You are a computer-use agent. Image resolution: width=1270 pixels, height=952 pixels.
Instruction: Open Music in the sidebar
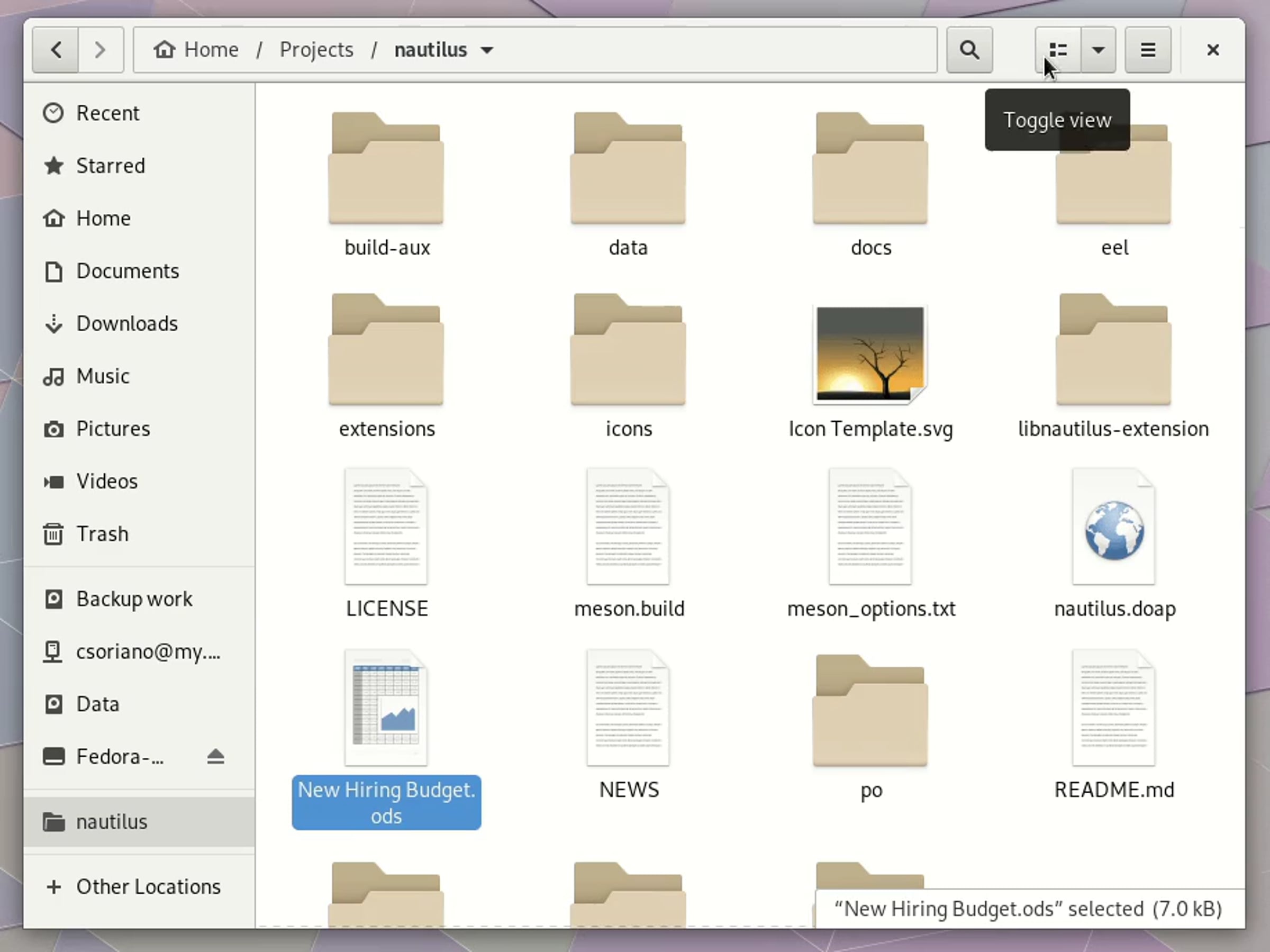coord(140,376)
